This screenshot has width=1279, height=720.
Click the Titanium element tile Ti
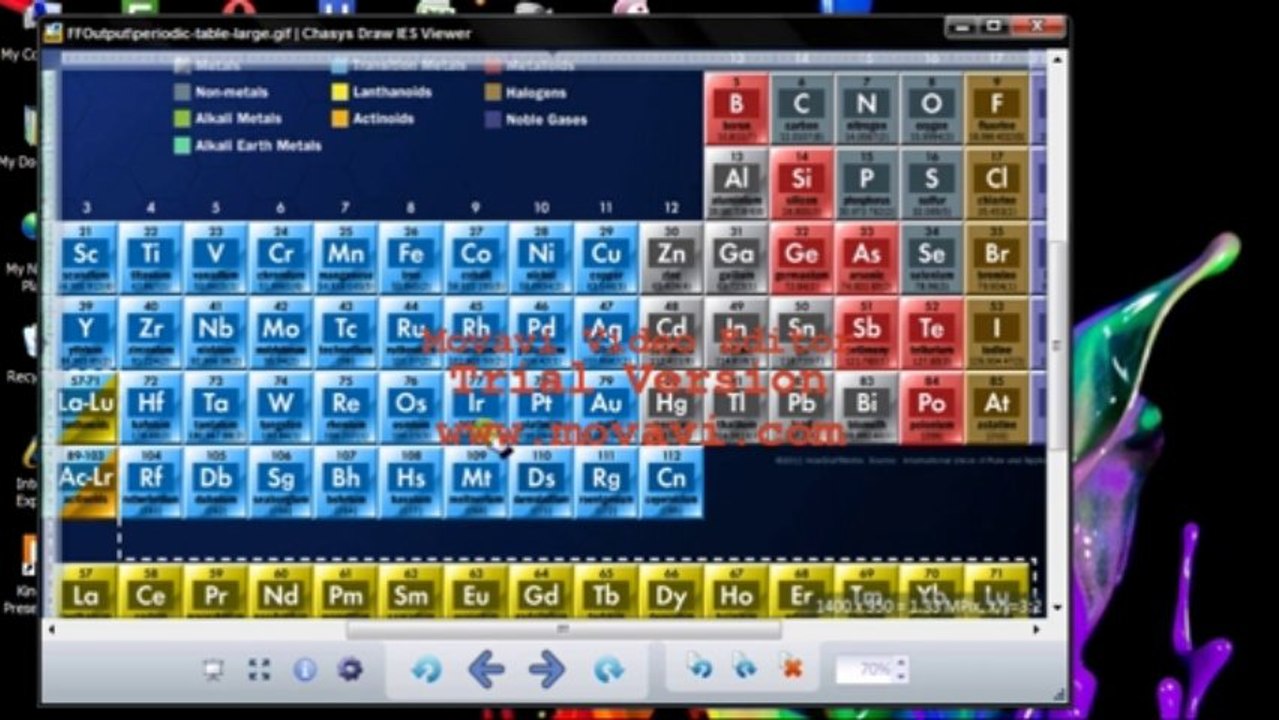[151, 258]
